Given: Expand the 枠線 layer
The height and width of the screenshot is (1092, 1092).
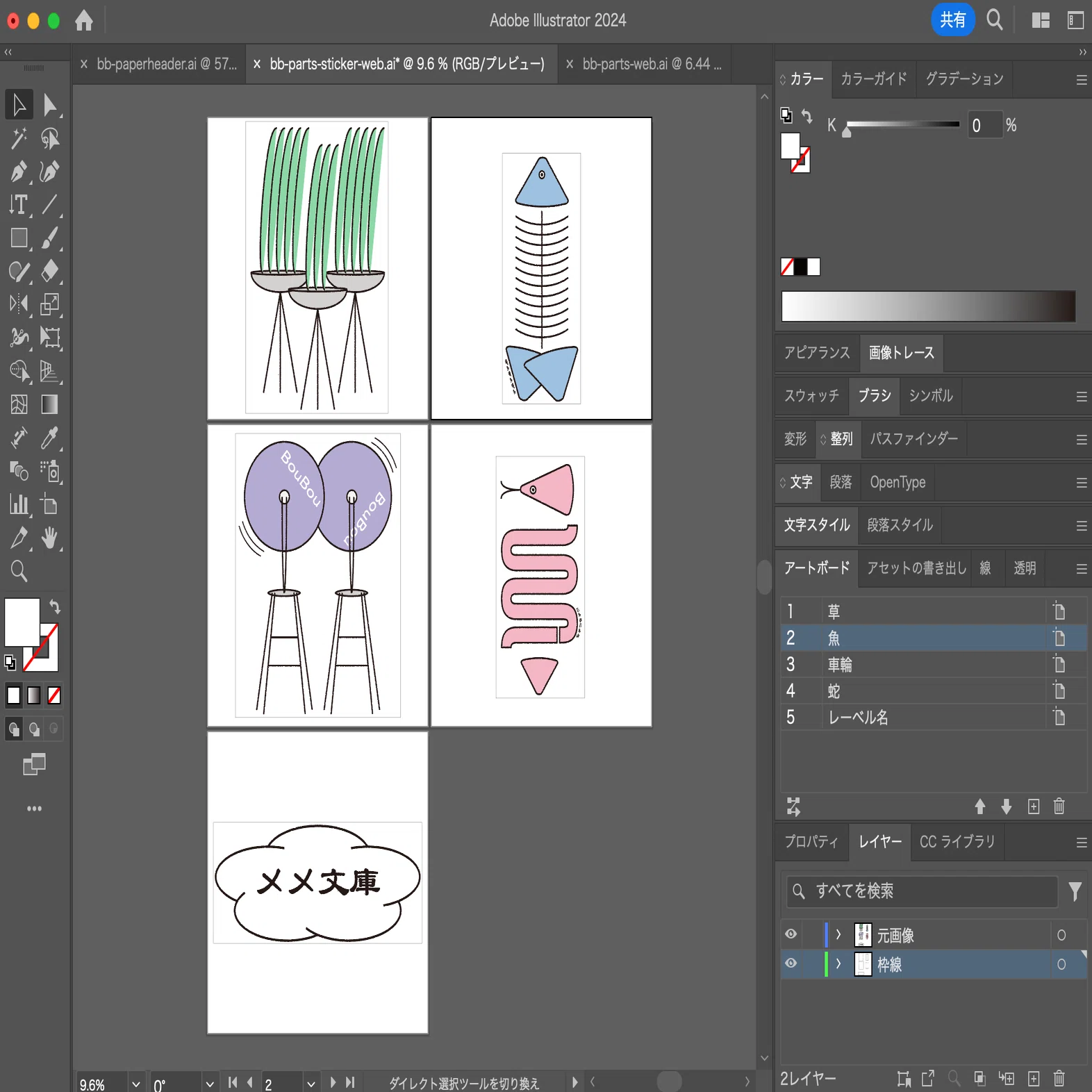Looking at the screenshot, I should pos(838,963).
